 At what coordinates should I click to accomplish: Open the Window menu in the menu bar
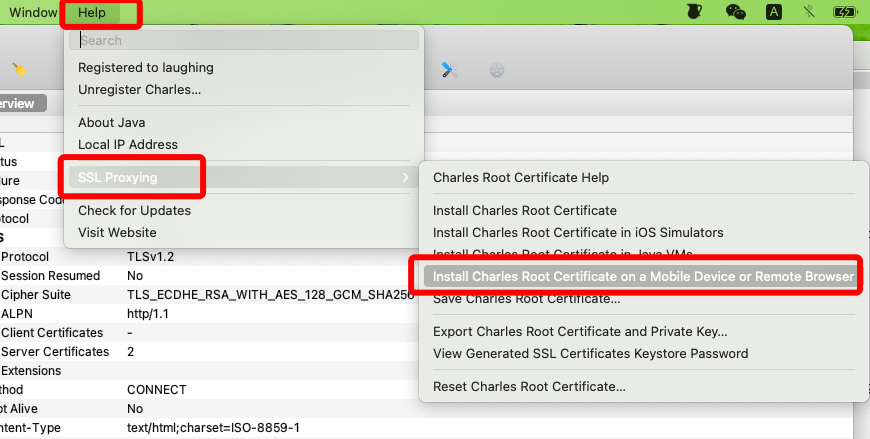click(x=33, y=12)
